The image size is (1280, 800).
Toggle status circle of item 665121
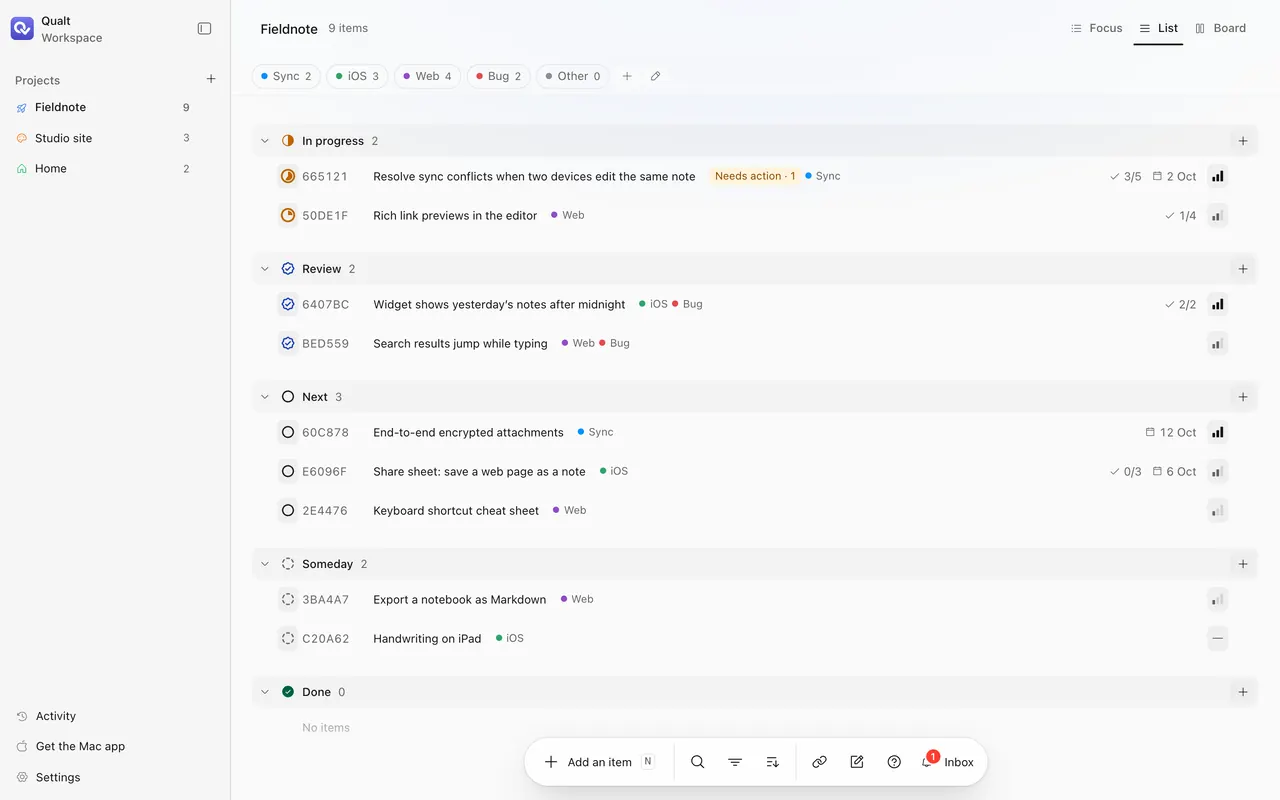tap(288, 176)
